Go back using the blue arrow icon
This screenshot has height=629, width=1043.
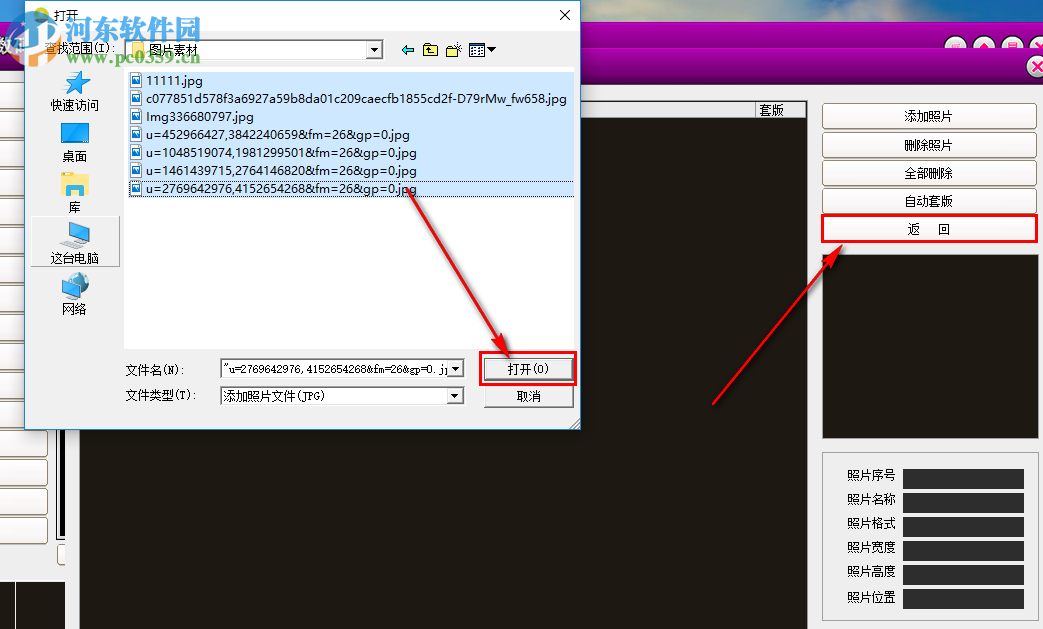tap(408, 50)
